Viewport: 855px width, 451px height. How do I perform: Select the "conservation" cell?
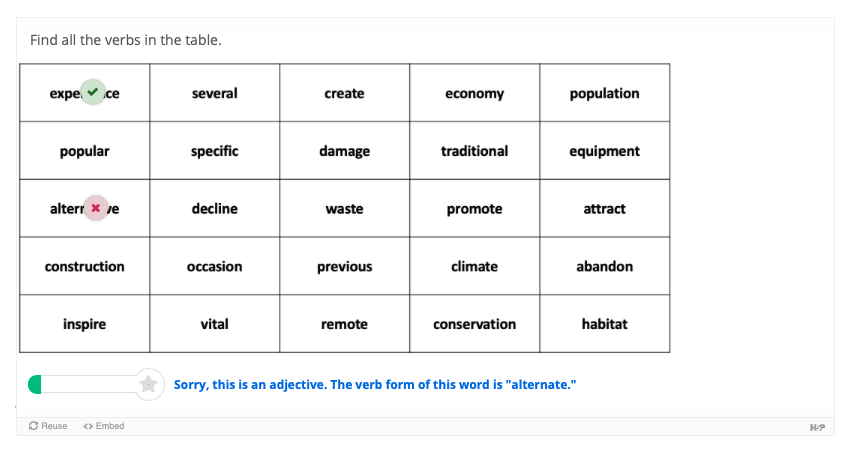[x=474, y=324]
